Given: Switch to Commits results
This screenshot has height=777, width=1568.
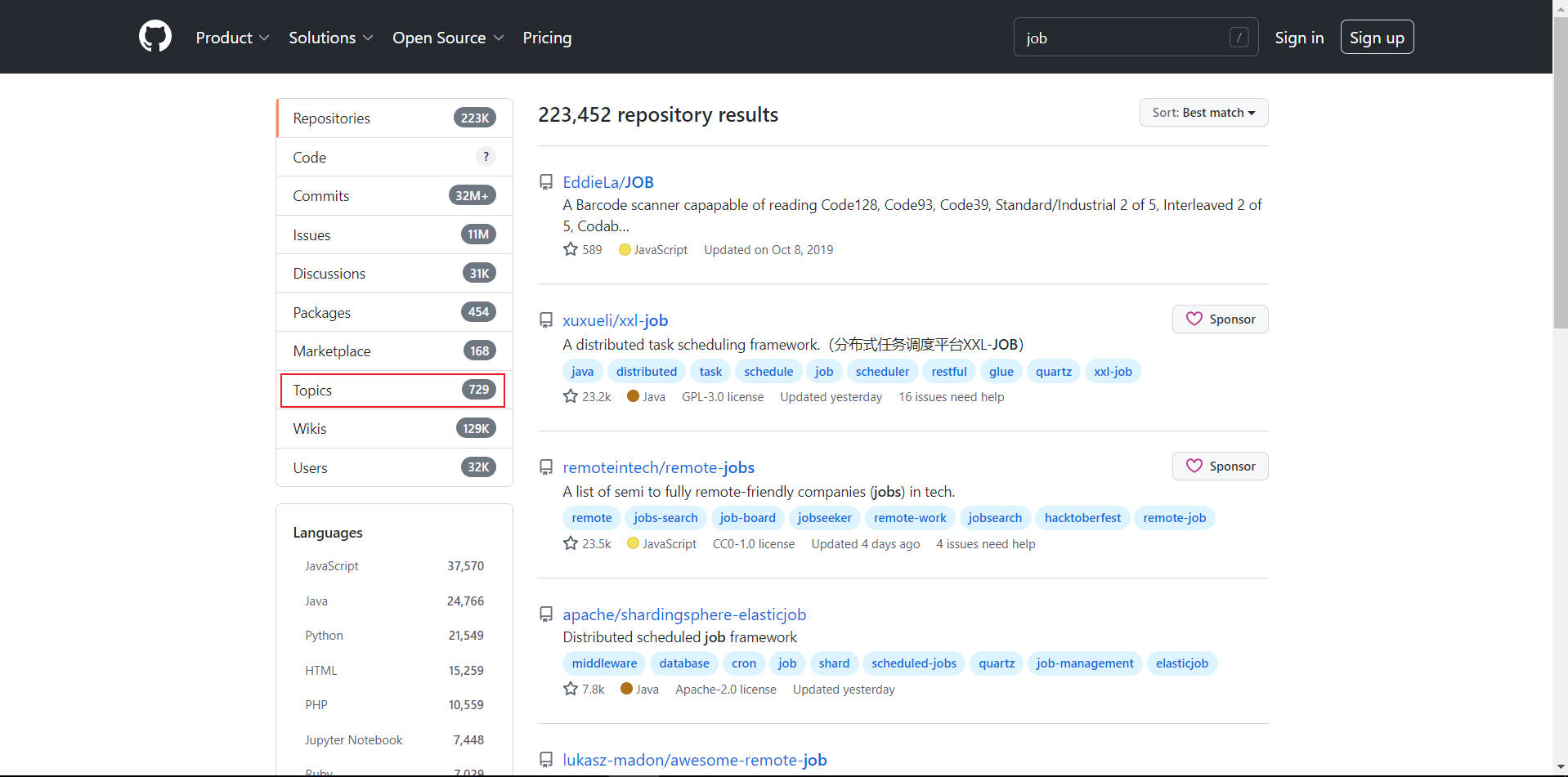Looking at the screenshot, I should [394, 196].
